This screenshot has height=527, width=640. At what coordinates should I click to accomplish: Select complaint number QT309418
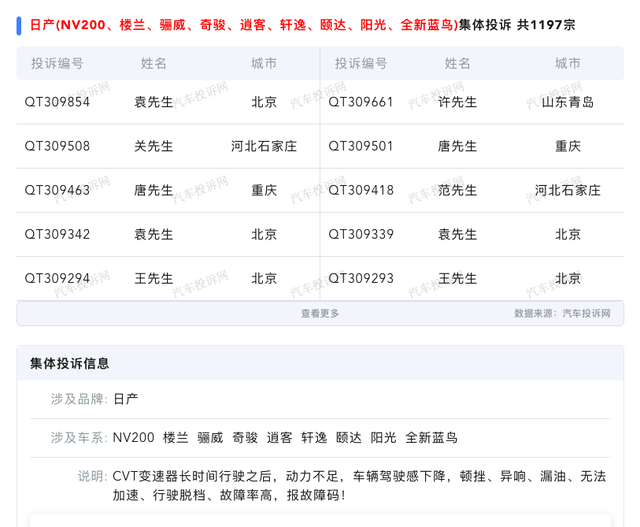point(361,190)
